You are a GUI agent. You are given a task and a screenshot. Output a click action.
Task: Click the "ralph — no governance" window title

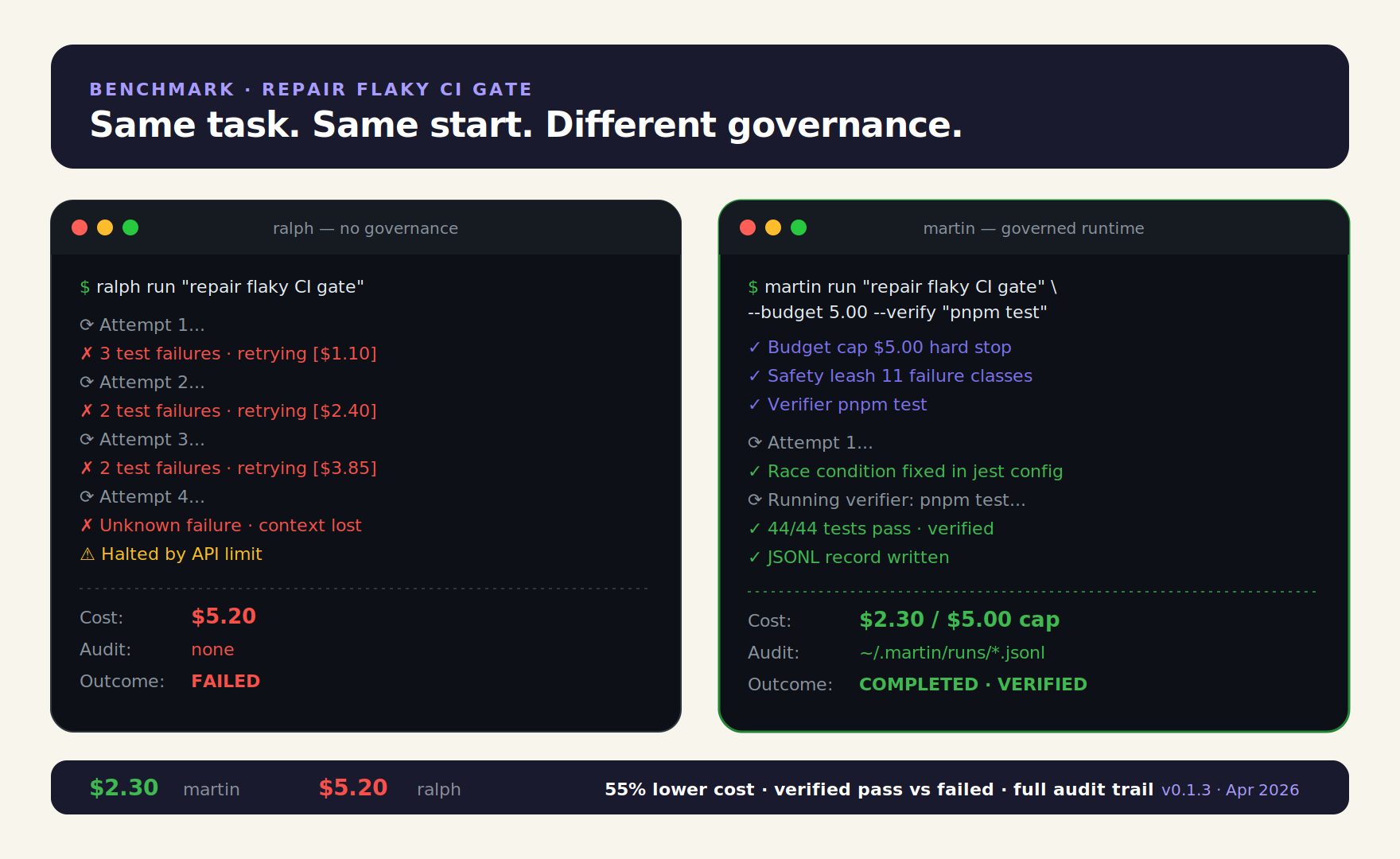pos(365,228)
